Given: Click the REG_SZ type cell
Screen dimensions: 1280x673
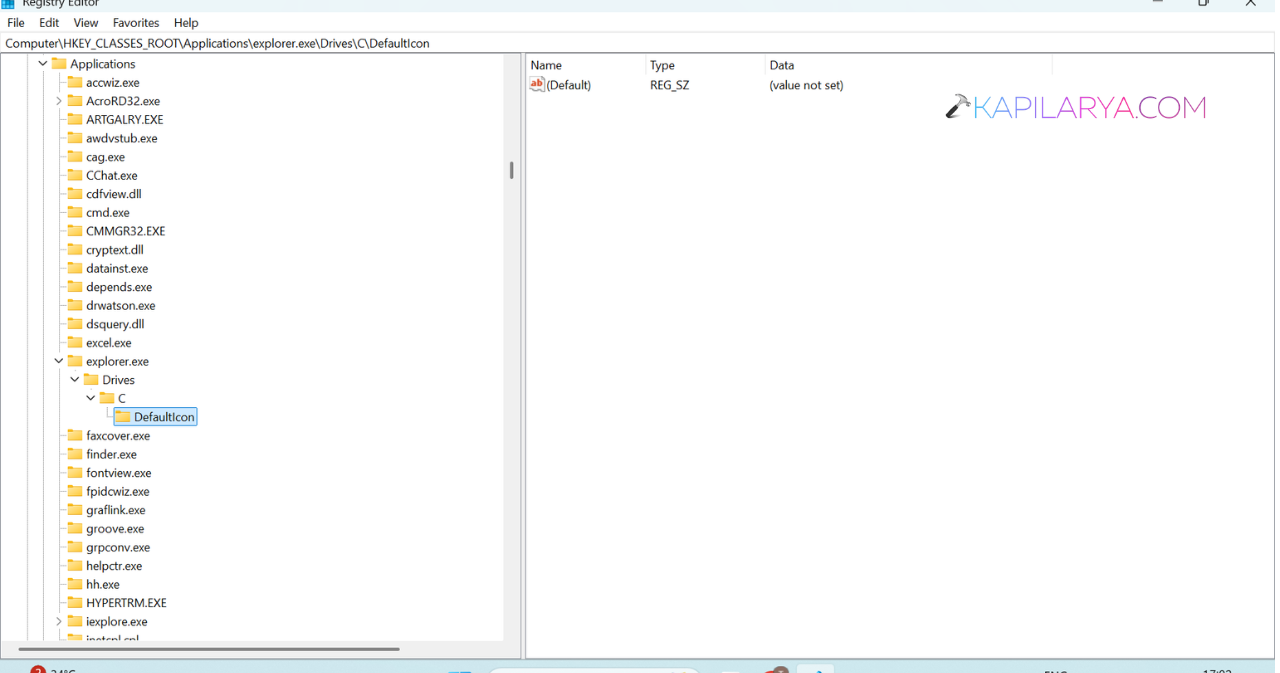Looking at the screenshot, I should click(x=669, y=85).
